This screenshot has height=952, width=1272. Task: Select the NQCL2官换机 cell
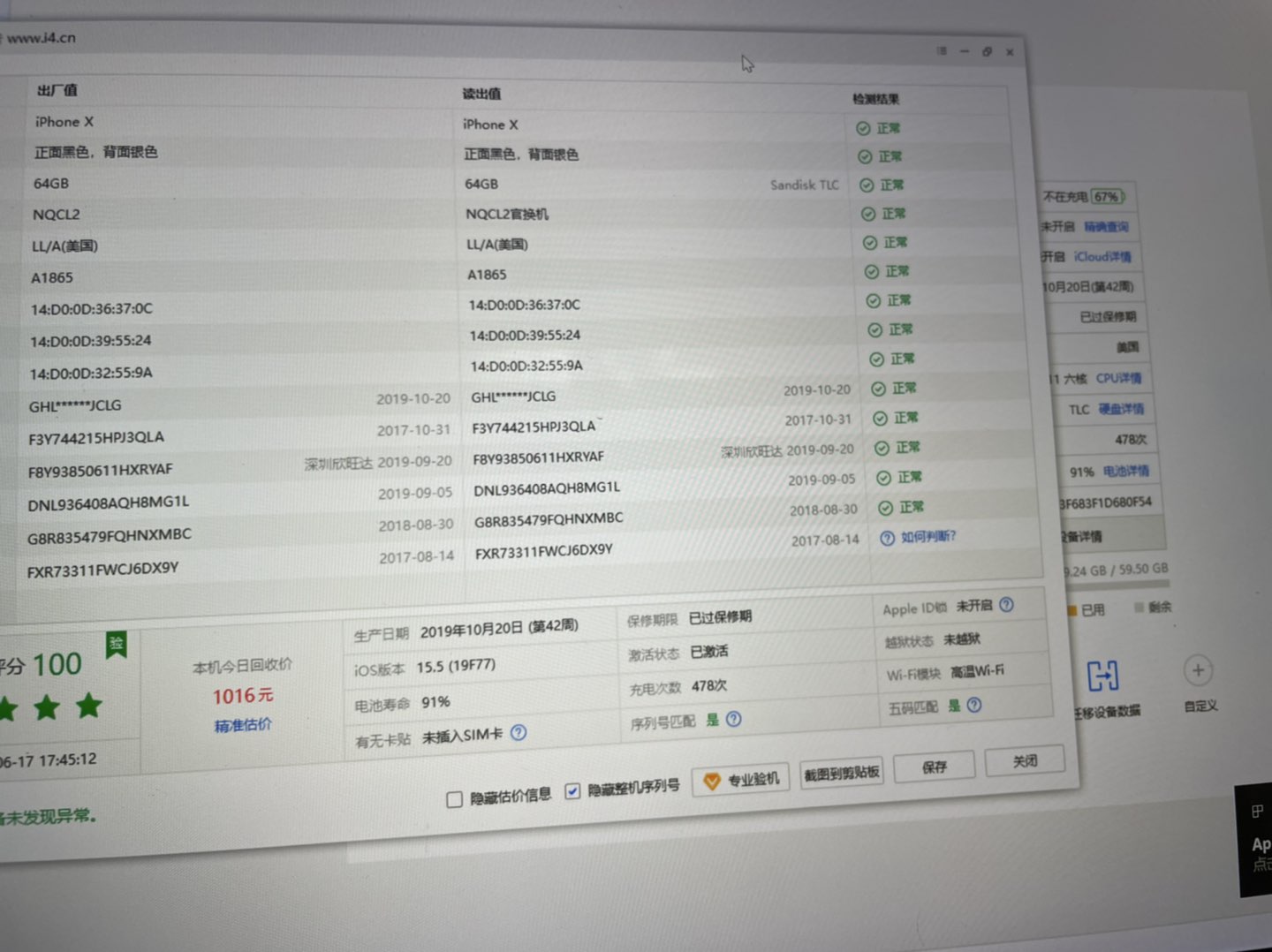point(507,214)
